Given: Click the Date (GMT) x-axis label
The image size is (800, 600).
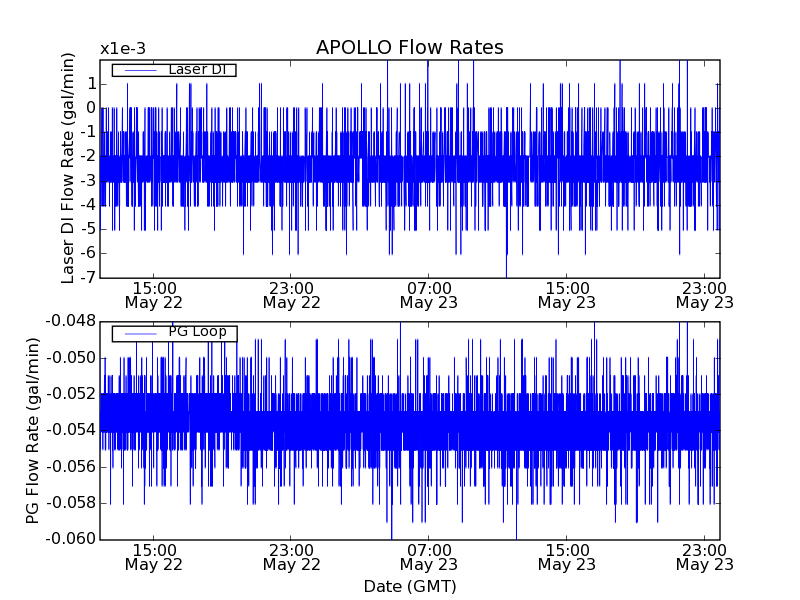Looking at the screenshot, I should click(x=409, y=586).
